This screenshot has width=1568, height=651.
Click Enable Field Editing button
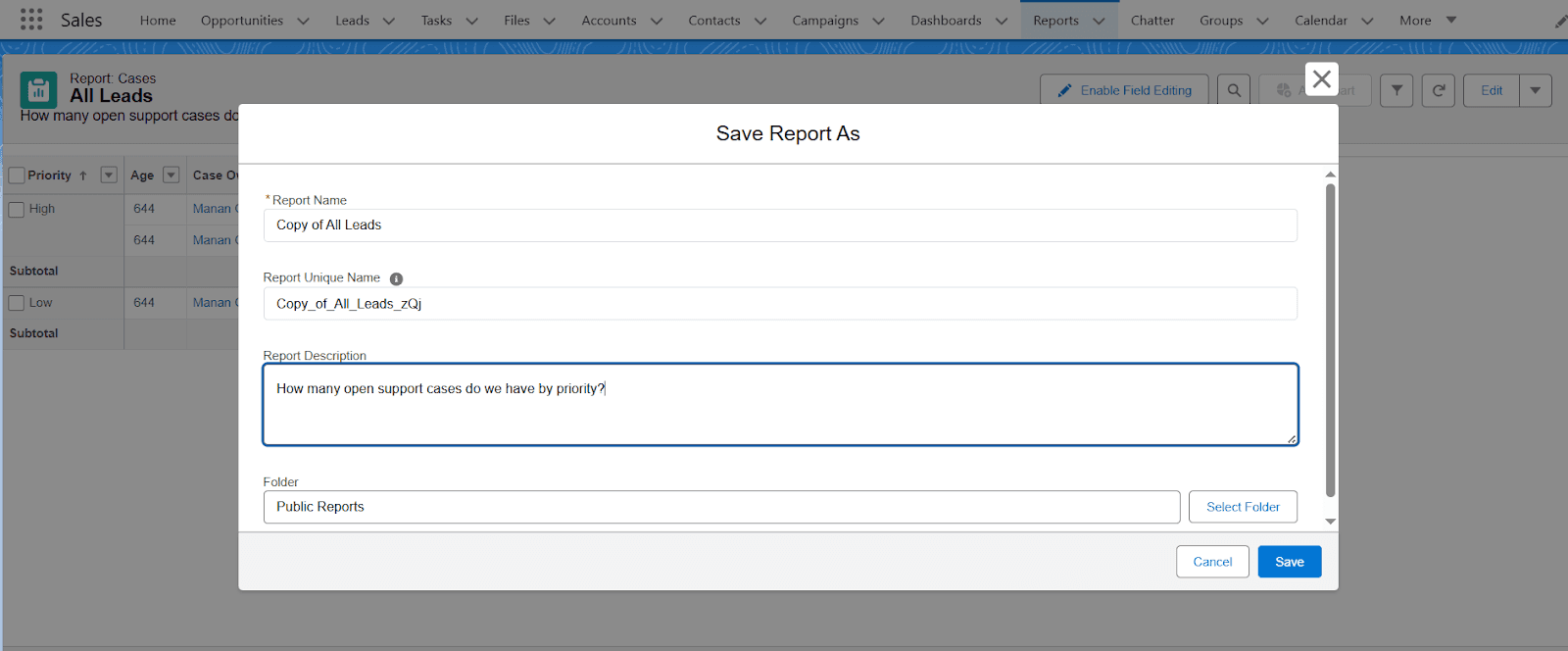[1124, 90]
